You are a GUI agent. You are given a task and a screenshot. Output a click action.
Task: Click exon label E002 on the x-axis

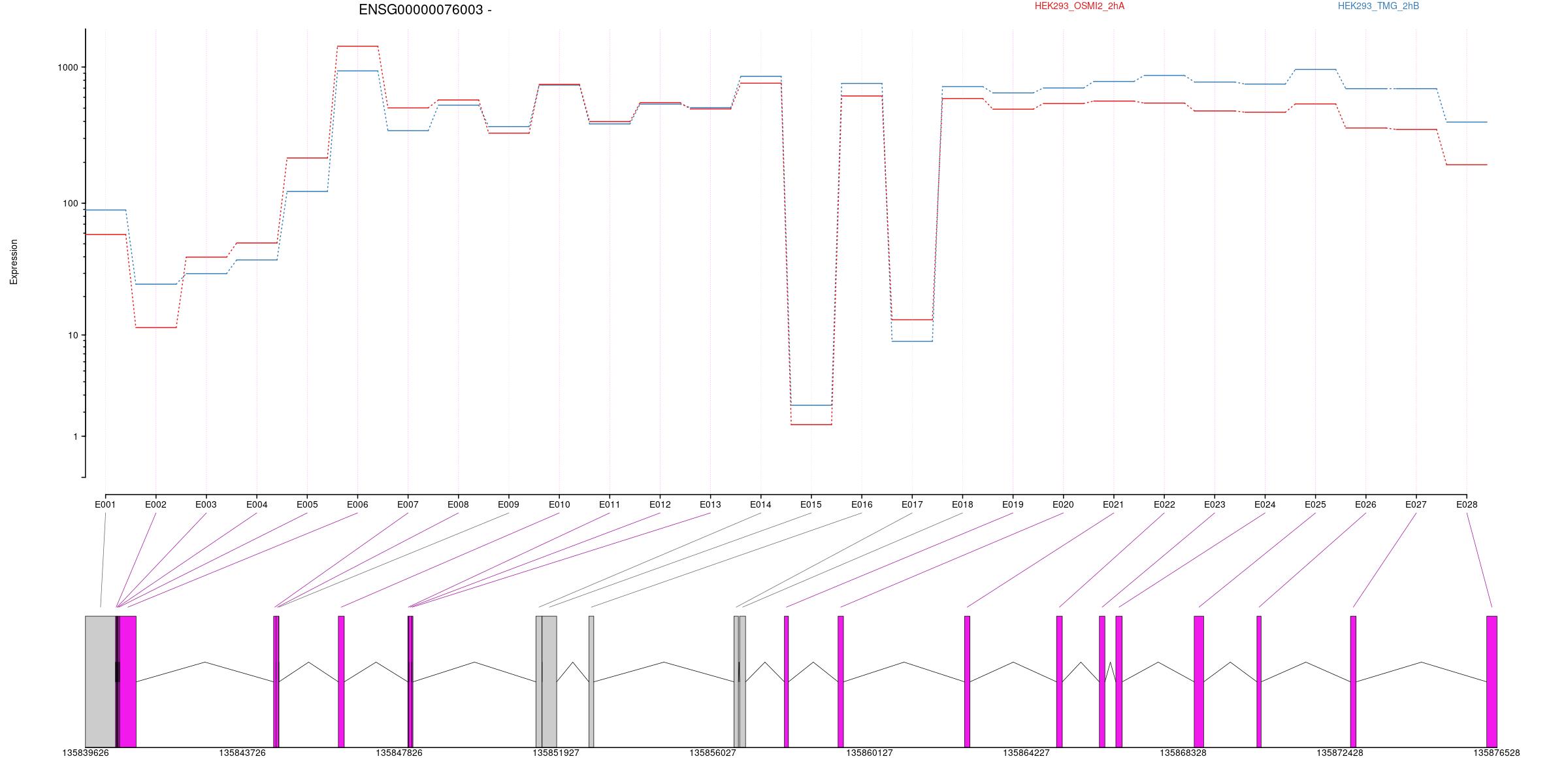click(155, 504)
